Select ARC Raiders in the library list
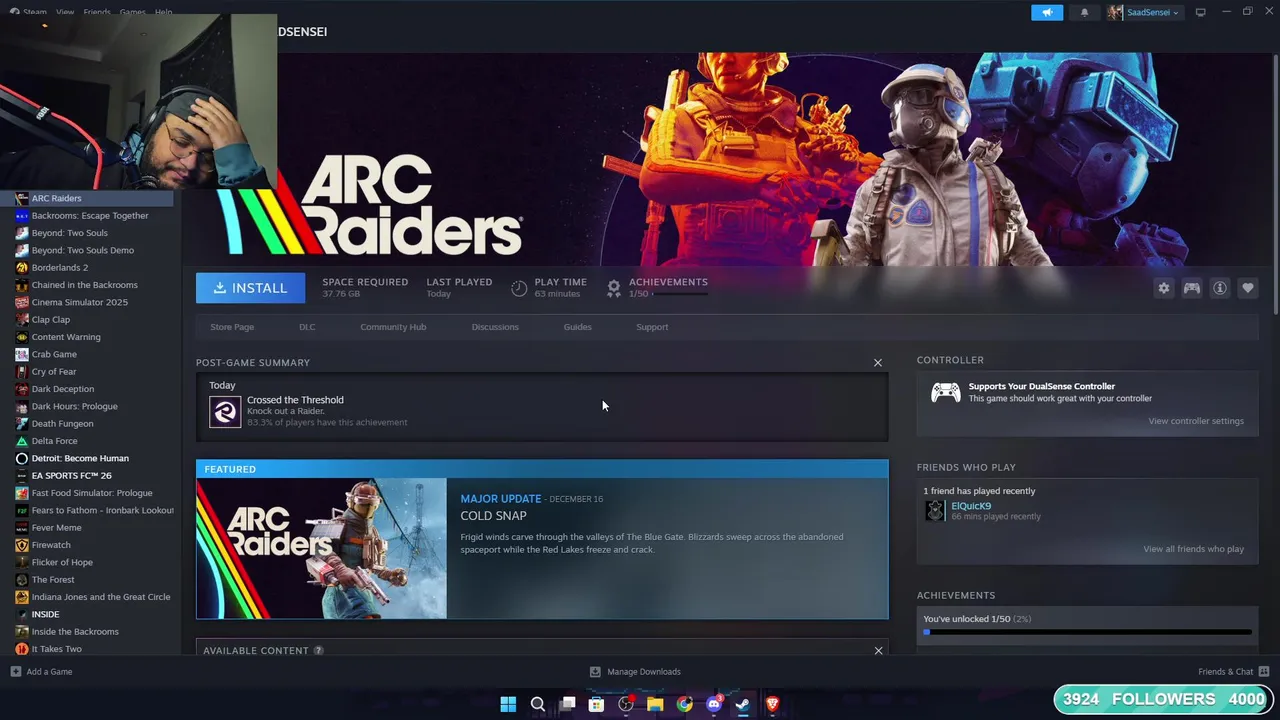 tap(87, 198)
